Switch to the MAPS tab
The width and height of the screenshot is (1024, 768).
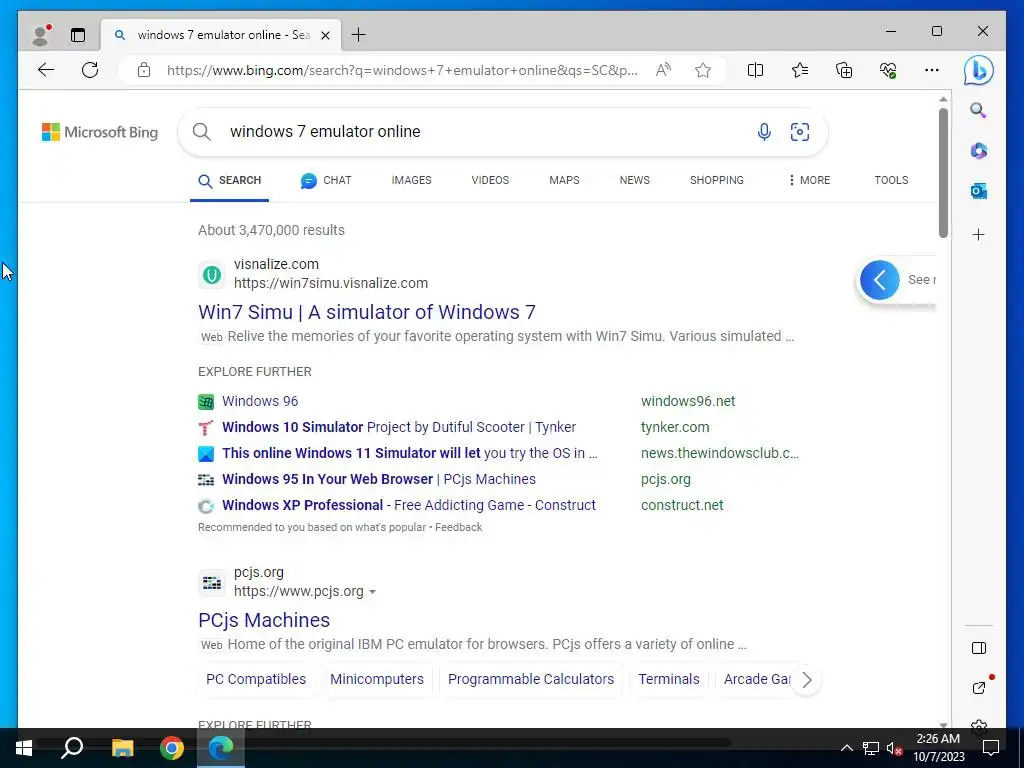564,180
